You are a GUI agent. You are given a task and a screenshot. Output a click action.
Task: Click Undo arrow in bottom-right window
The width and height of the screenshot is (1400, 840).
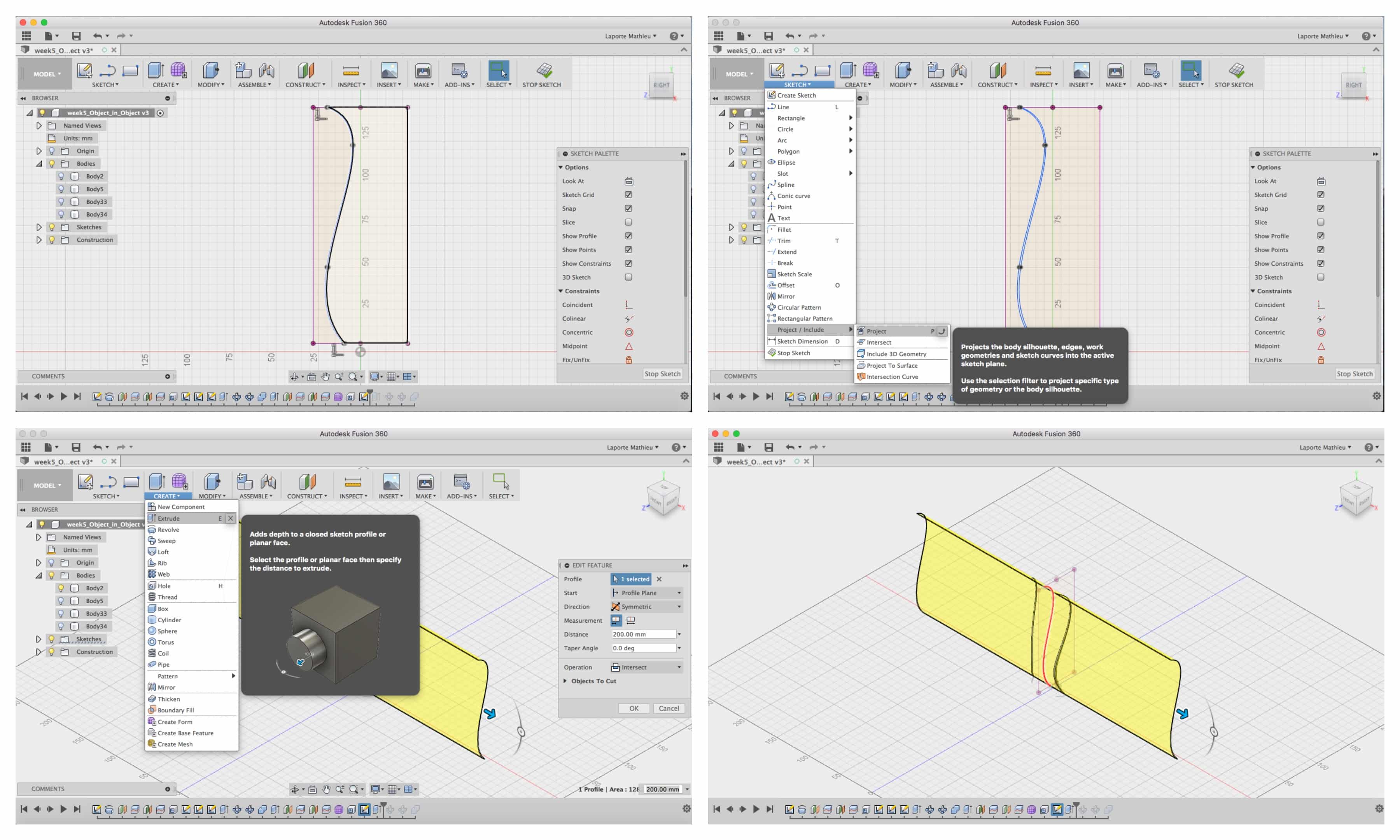(x=790, y=447)
